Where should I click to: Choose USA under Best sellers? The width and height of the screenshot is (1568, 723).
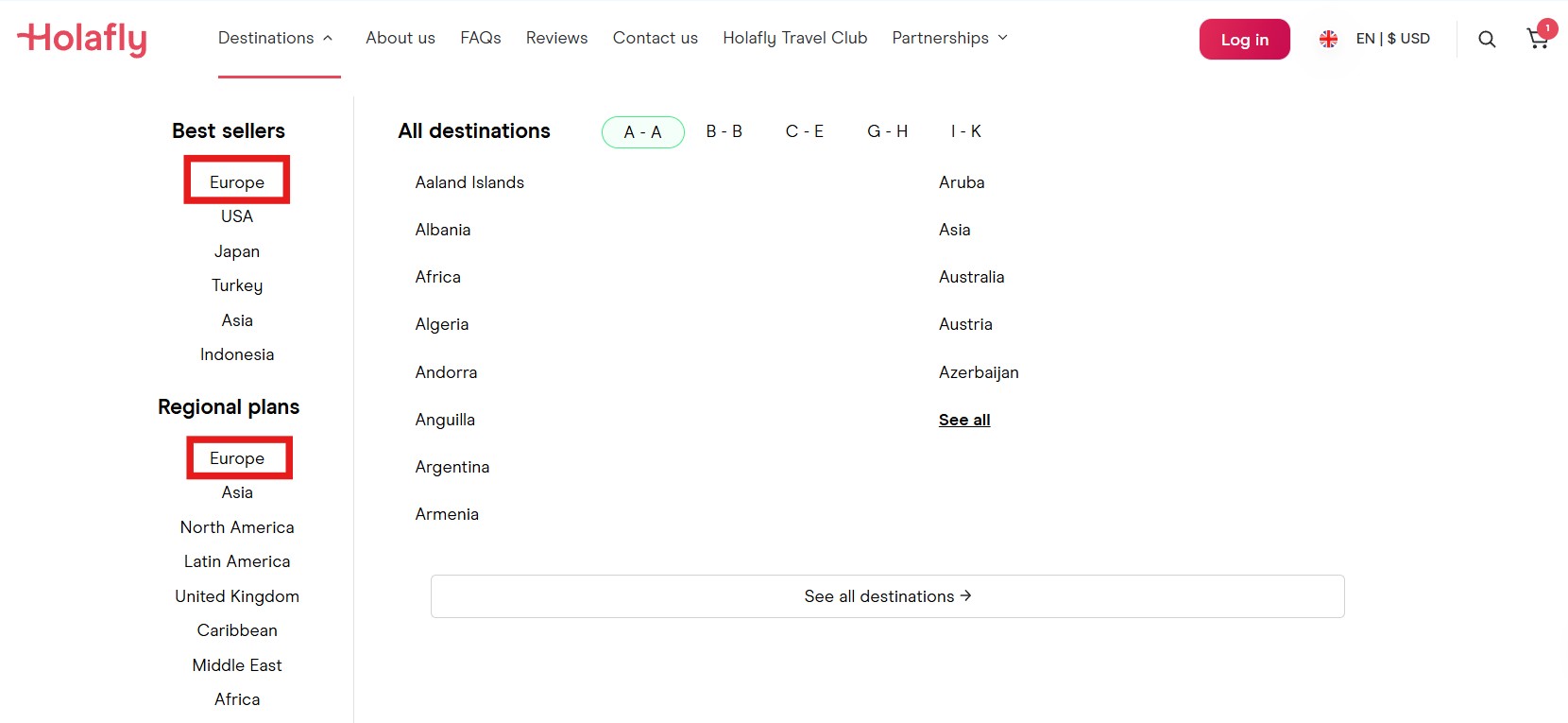click(237, 216)
